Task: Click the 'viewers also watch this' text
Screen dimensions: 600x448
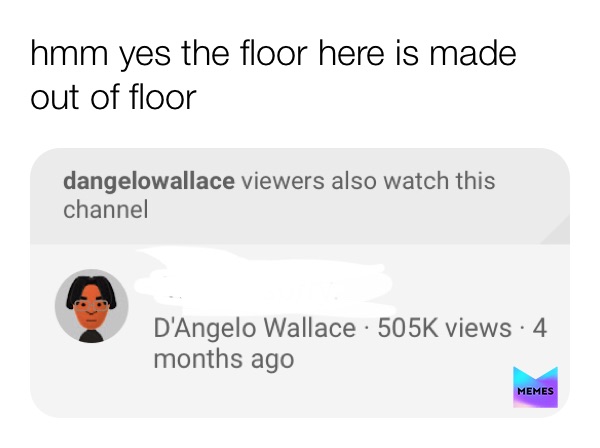Action: pos(368,180)
